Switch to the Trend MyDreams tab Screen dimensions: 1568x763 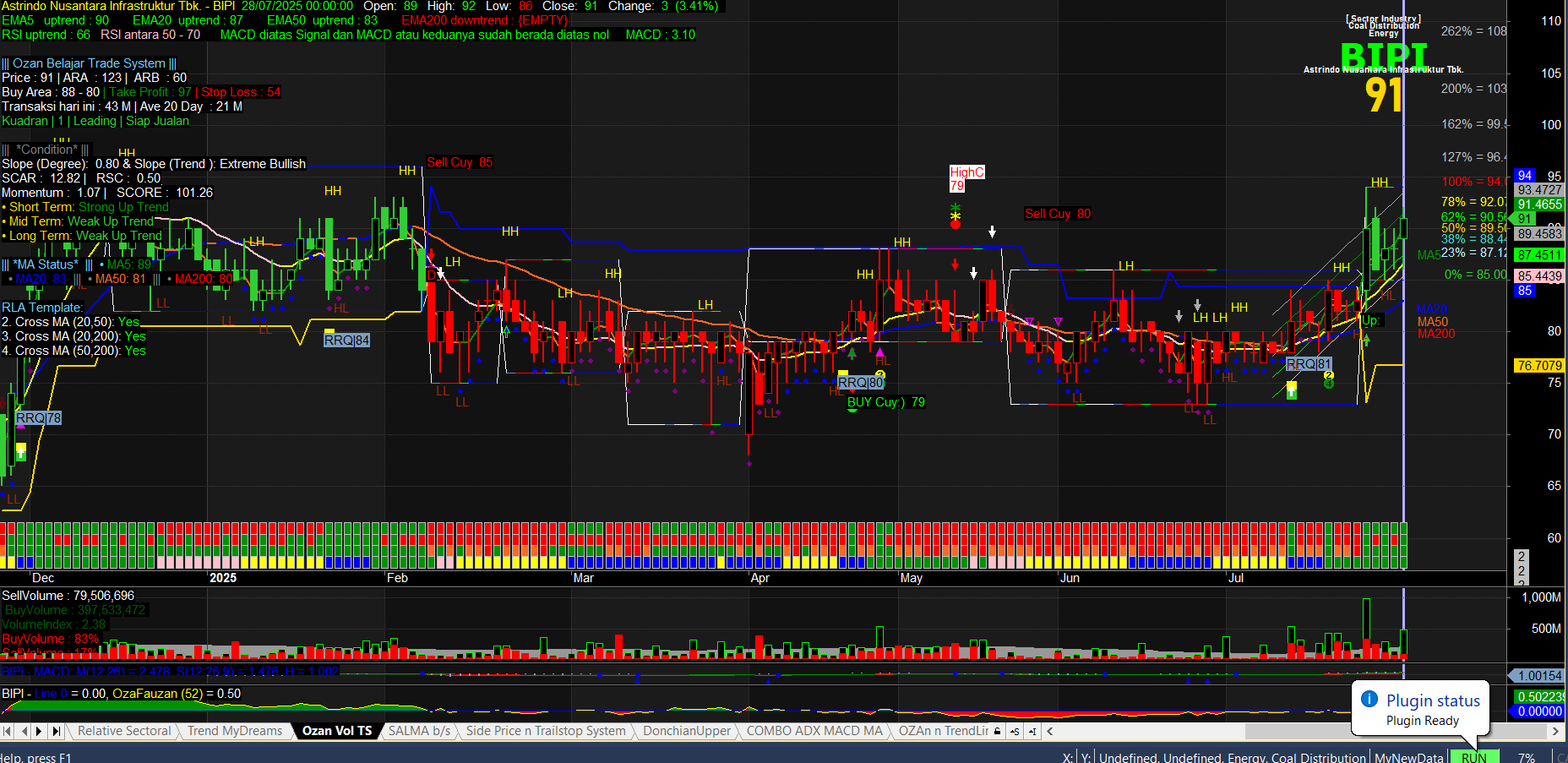235,731
